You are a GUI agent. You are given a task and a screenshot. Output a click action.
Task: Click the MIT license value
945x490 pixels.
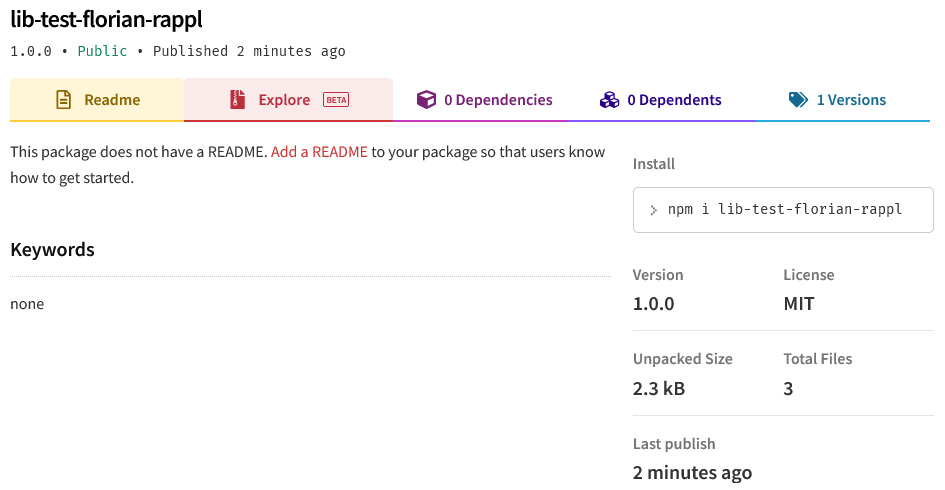pyautogui.click(x=799, y=304)
